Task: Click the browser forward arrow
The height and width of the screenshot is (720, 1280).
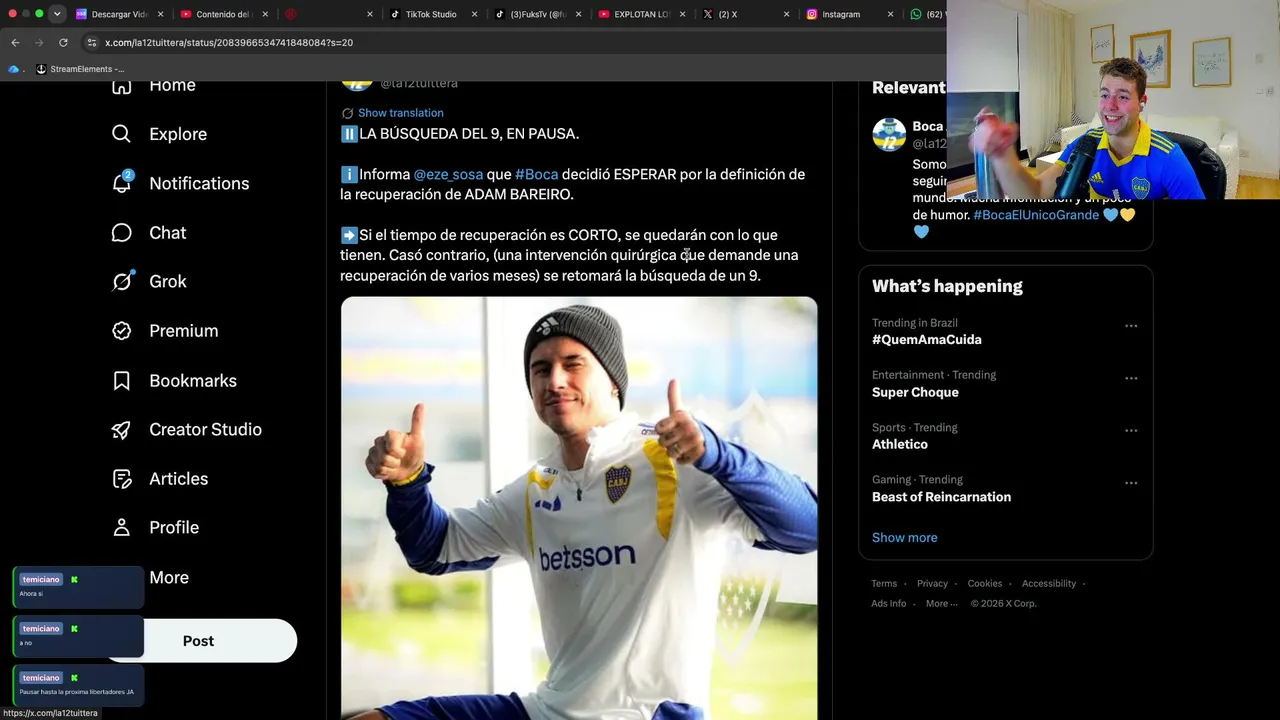Action: 39,43
